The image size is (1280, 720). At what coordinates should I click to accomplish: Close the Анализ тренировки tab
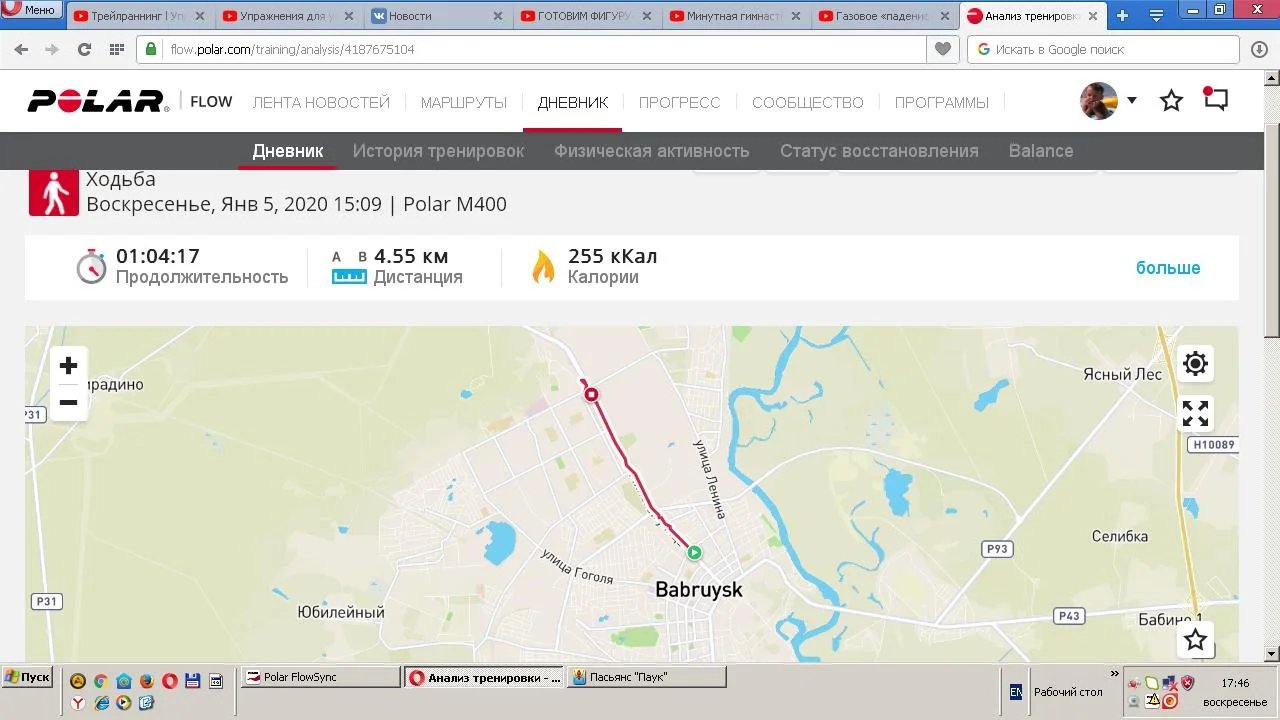click(x=1092, y=16)
